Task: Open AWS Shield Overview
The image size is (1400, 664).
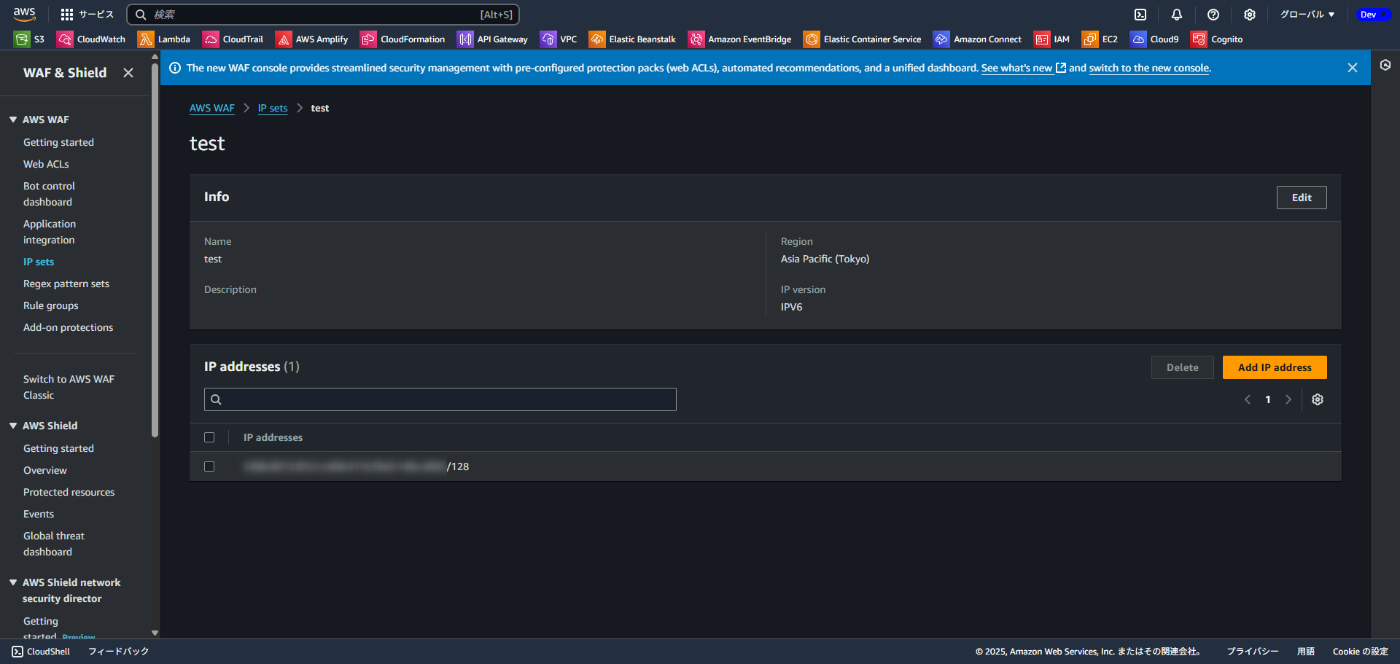Action: [45, 470]
